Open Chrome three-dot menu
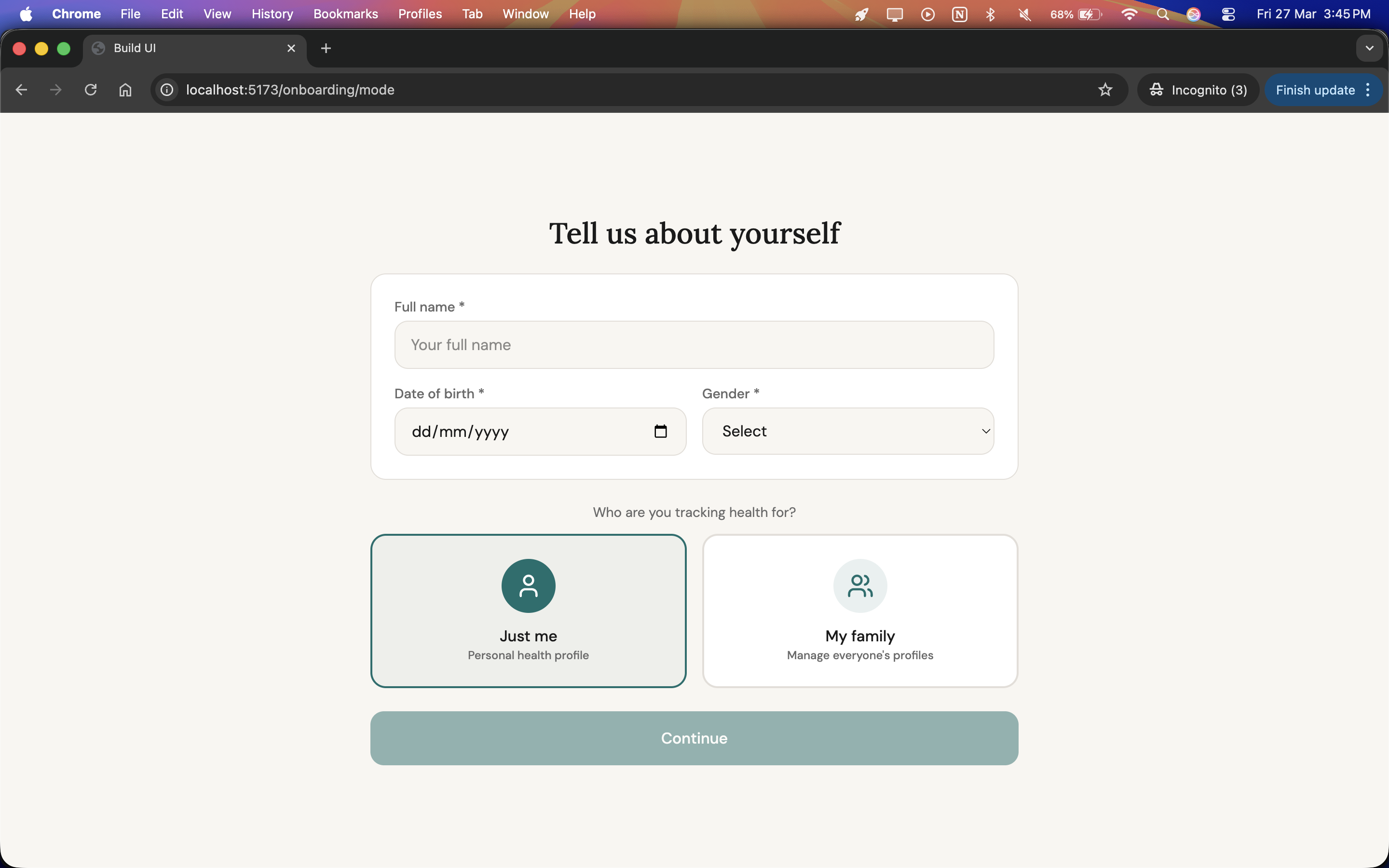 [x=1368, y=90]
